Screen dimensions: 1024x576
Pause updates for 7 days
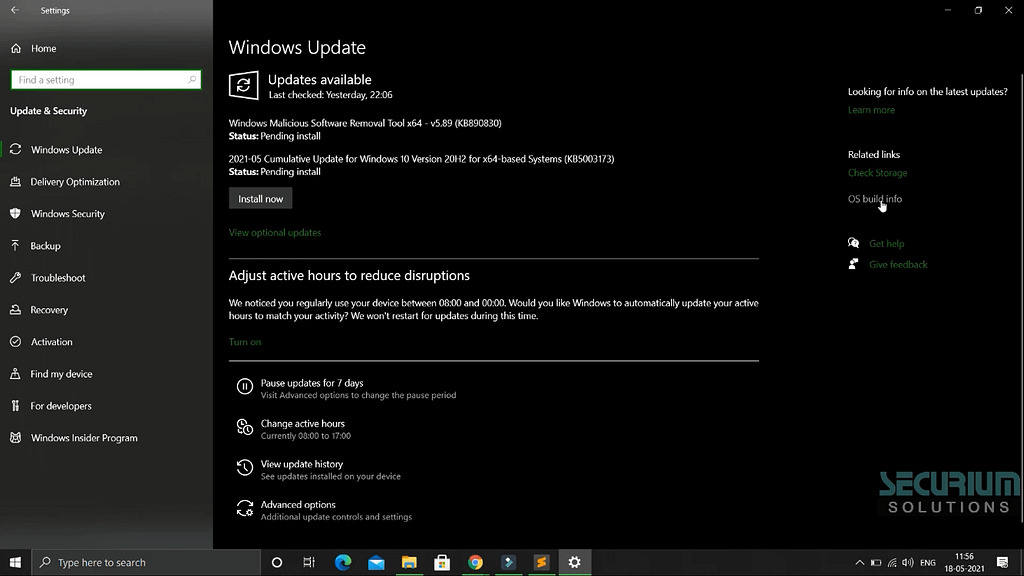click(312, 383)
